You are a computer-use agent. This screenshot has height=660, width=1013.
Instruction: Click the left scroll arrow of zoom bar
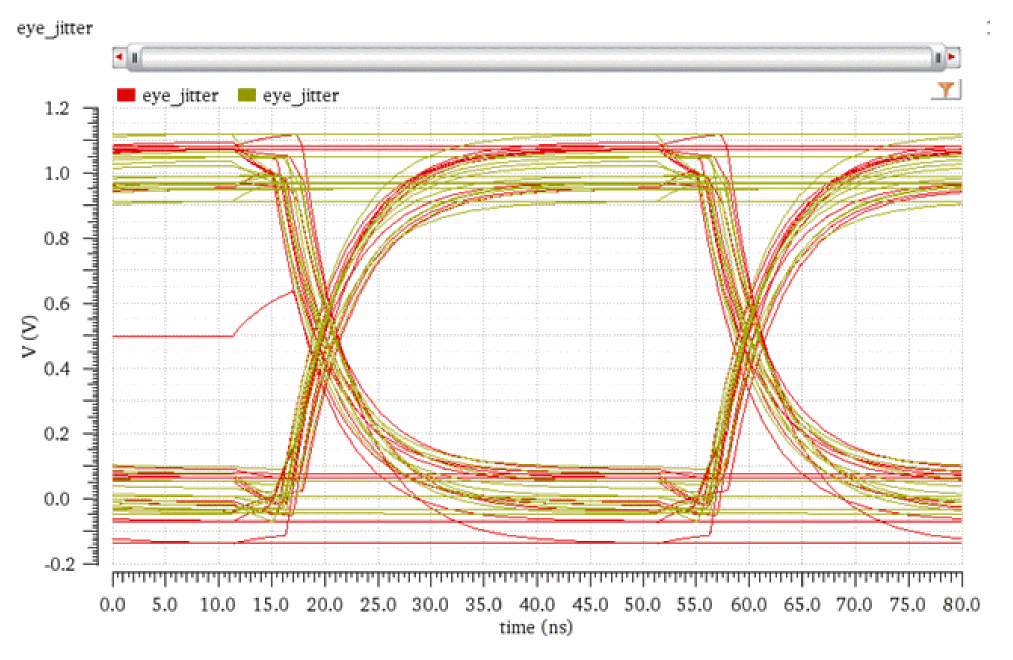coord(120,58)
